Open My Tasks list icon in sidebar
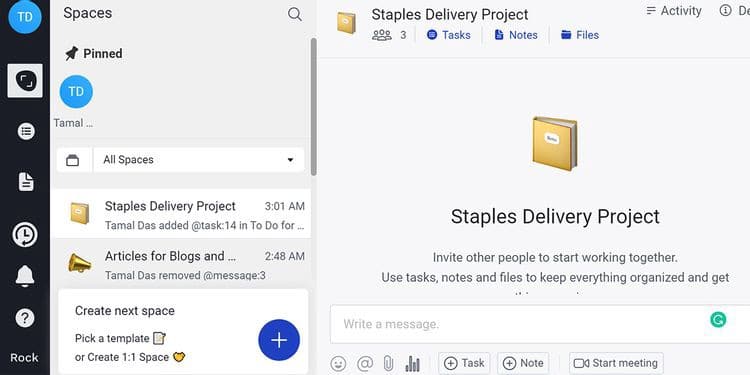This screenshot has height=375, width=750. (x=26, y=131)
